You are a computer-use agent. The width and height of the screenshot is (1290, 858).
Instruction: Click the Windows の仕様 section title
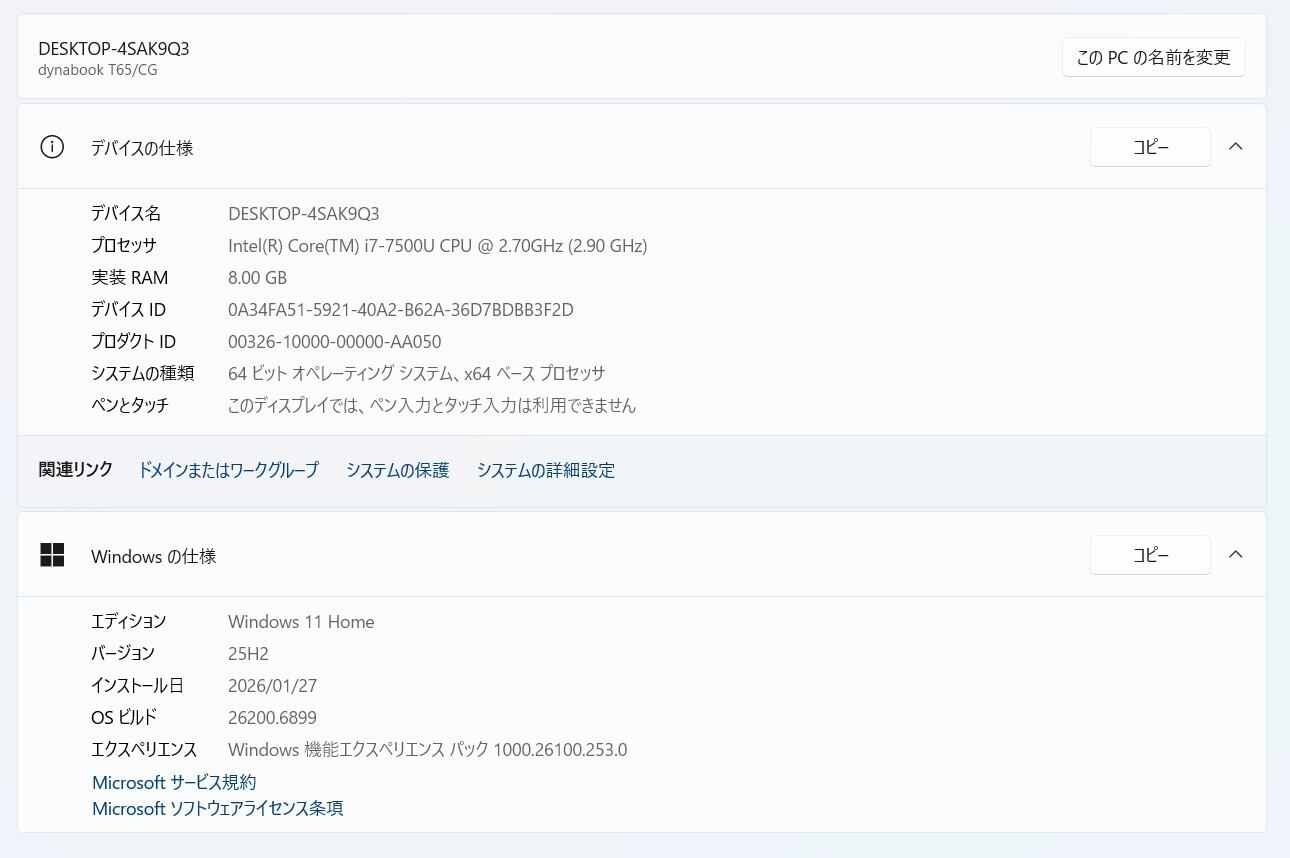pyautogui.click(x=154, y=556)
